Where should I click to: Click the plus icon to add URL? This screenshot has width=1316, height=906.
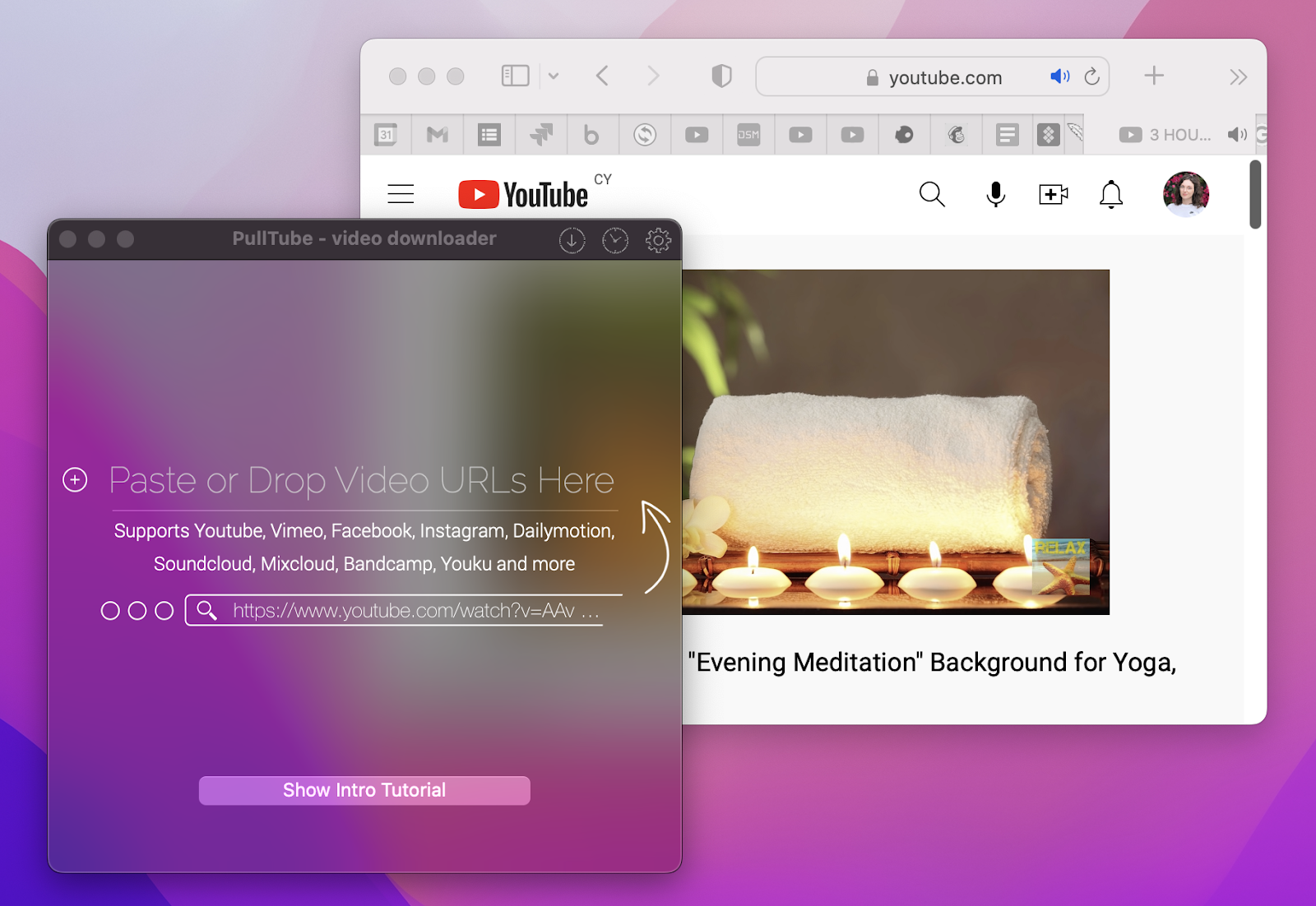pos(75,479)
